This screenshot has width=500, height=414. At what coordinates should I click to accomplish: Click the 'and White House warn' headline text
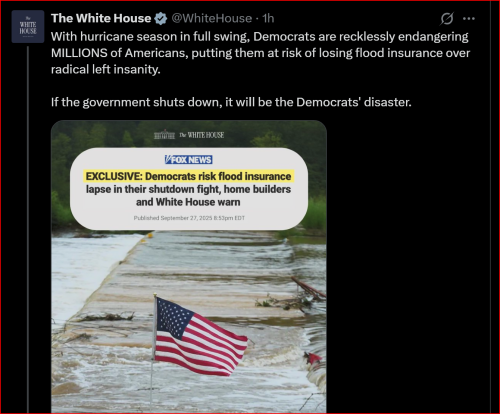188,202
